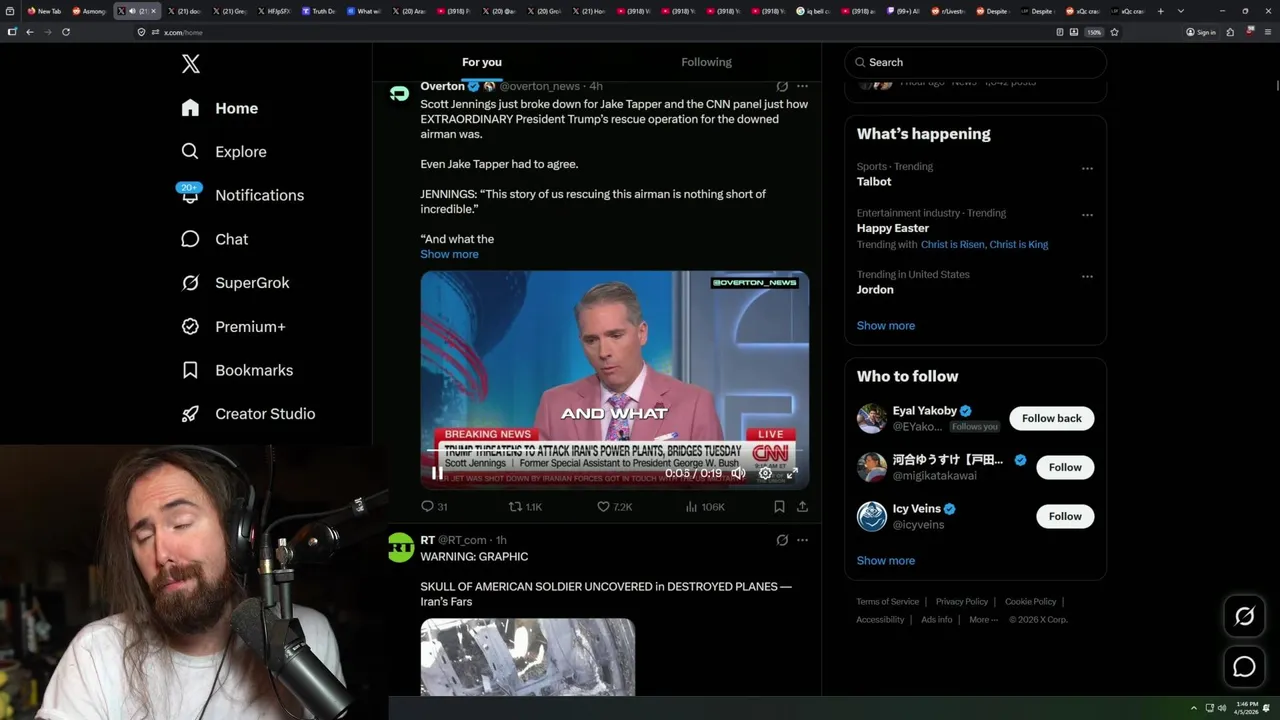This screenshot has height=720, width=1280.
Task: Open floating chat messages button
Action: [x=1244, y=667]
